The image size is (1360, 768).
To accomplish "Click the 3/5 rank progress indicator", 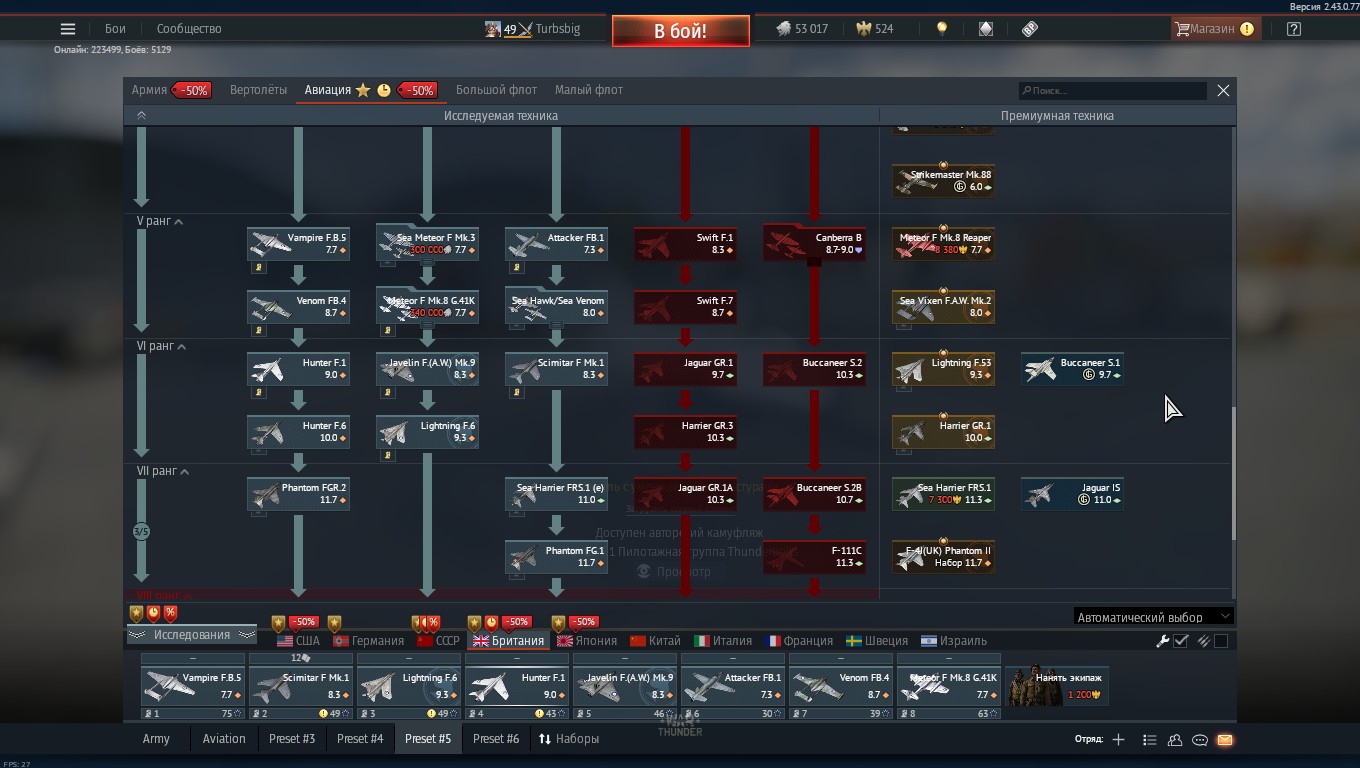I will (141, 532).
